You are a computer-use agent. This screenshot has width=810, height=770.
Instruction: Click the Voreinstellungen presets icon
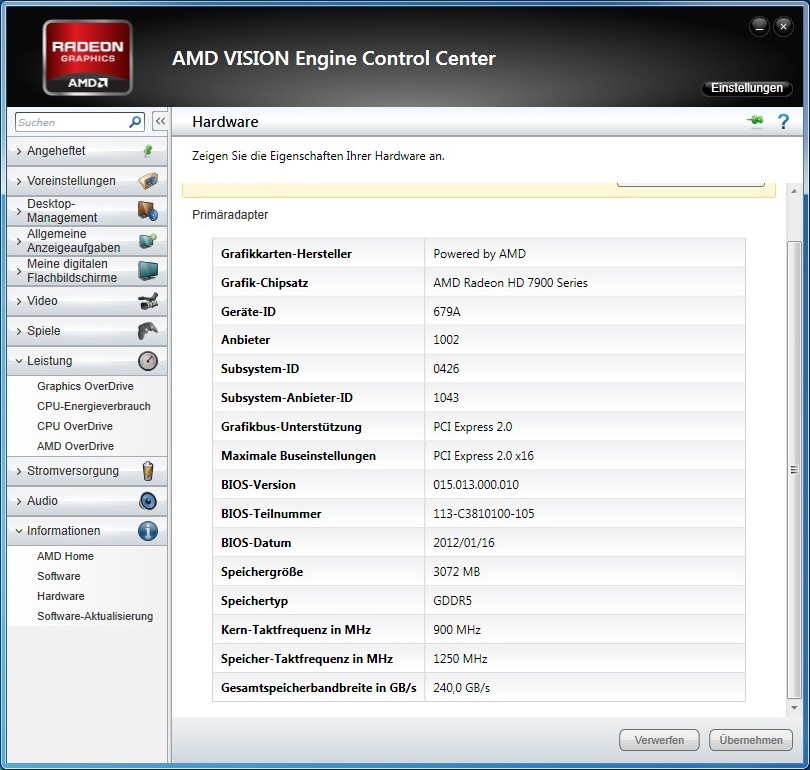[148, 181]
